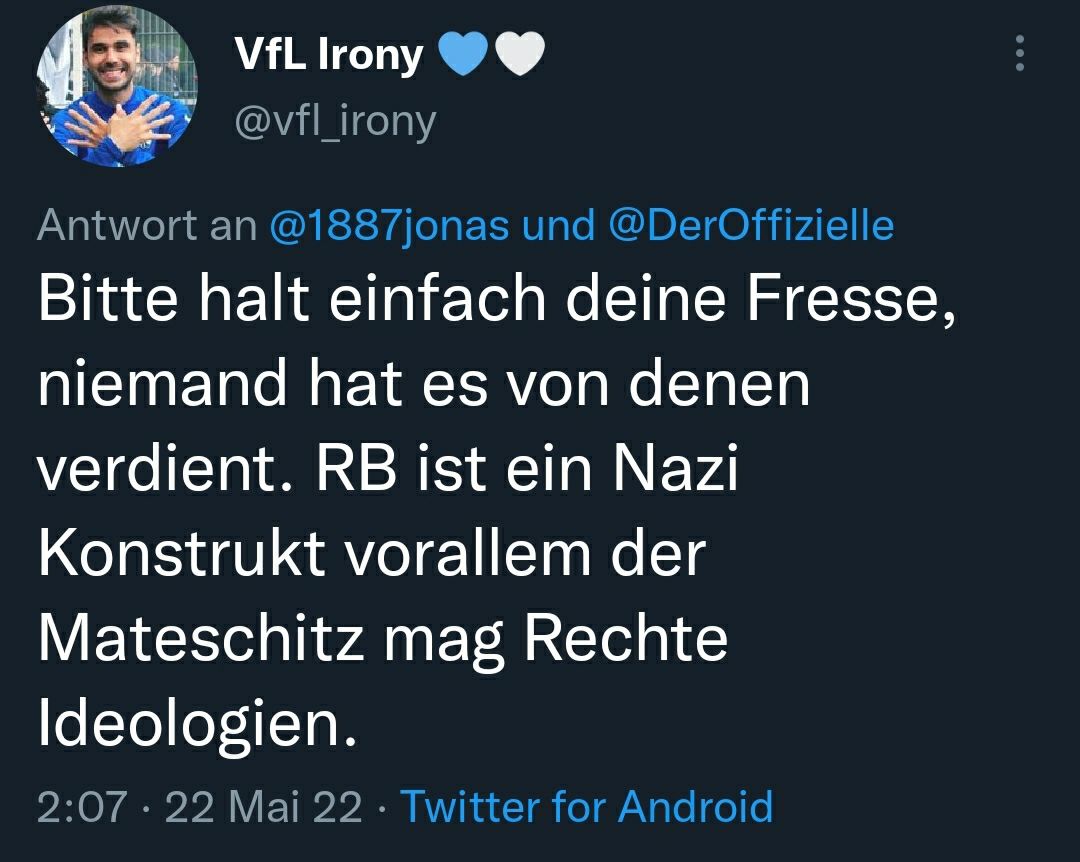This screenshot has width=1080, height=862.
Task: Open the @vfl_irony handle
Action: 335,122
